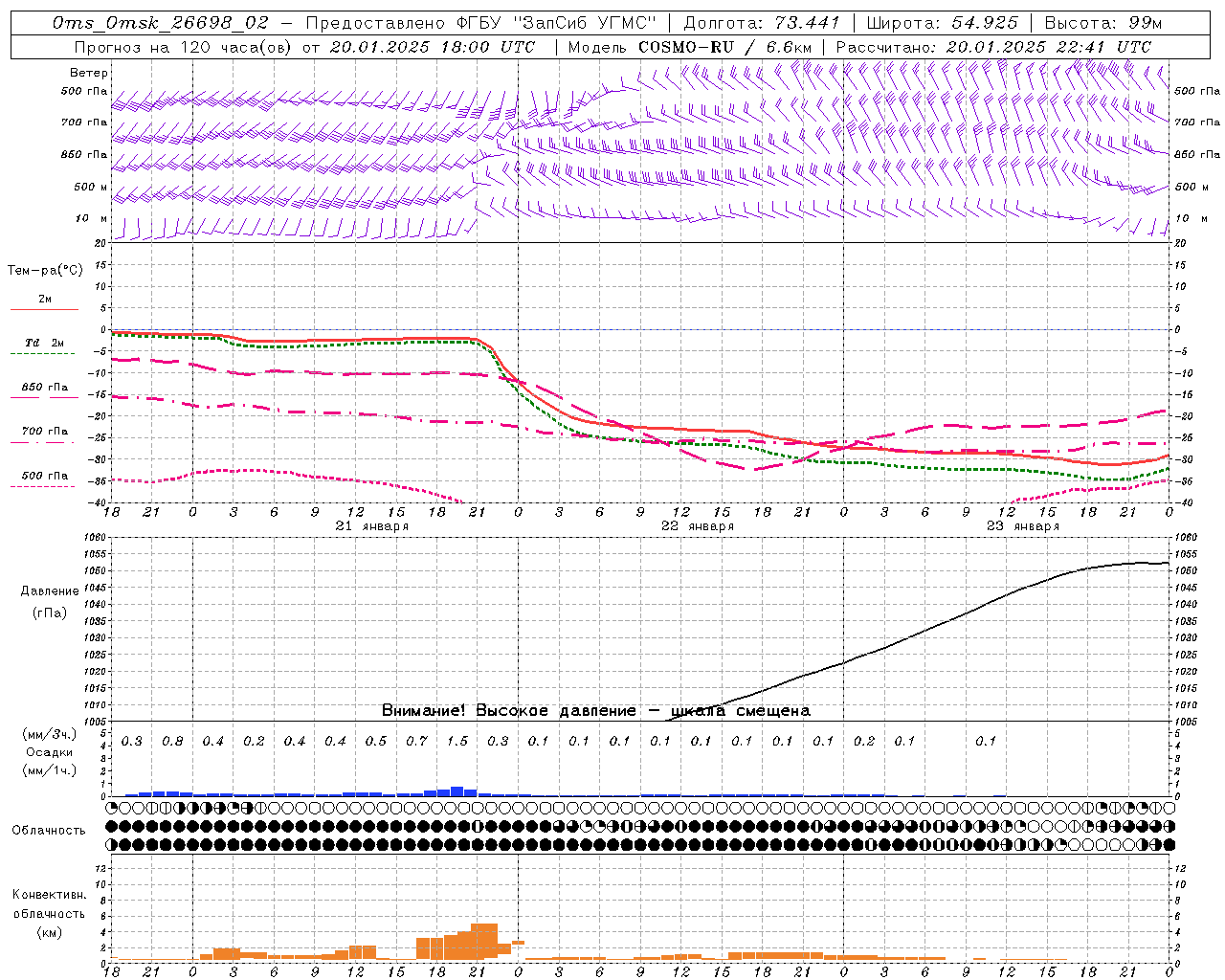Select the Модель COSMO-RU / 6.6км label
The height and width of the screenshot is (980, 1225).
click(691, 47)
